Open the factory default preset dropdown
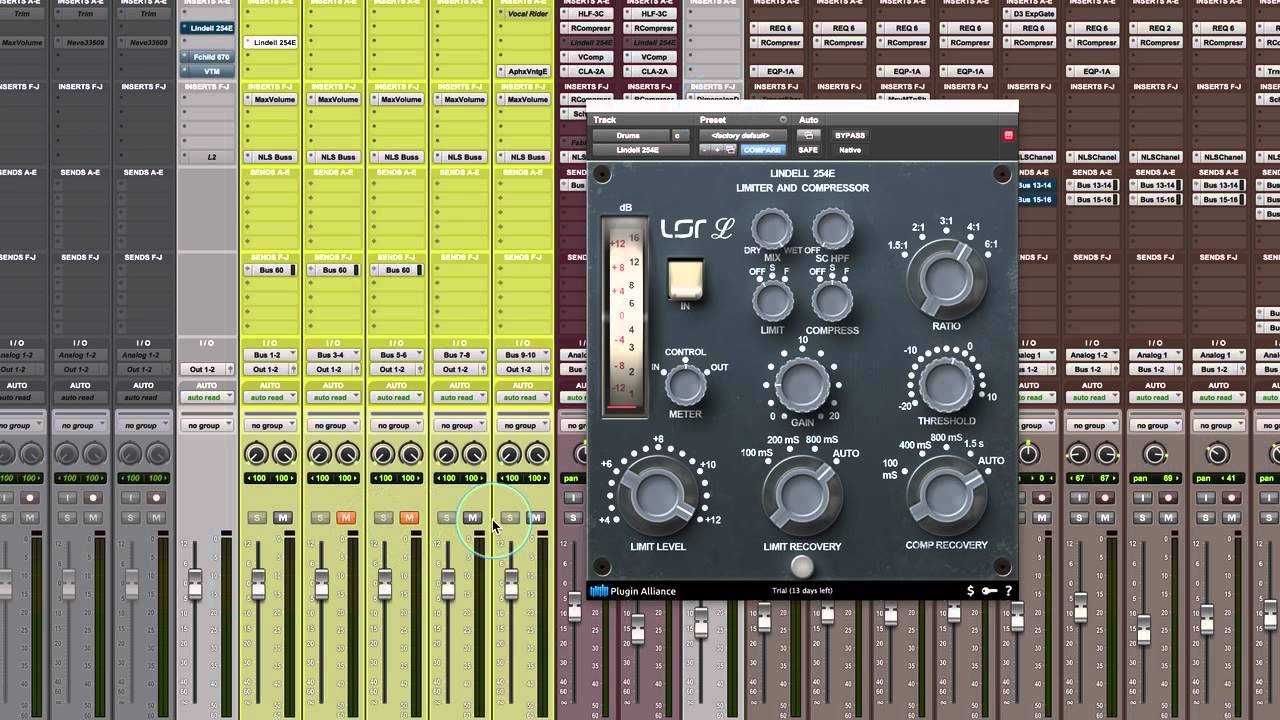The height and width of the screenshot is (720, 1280). click(741, 135)
